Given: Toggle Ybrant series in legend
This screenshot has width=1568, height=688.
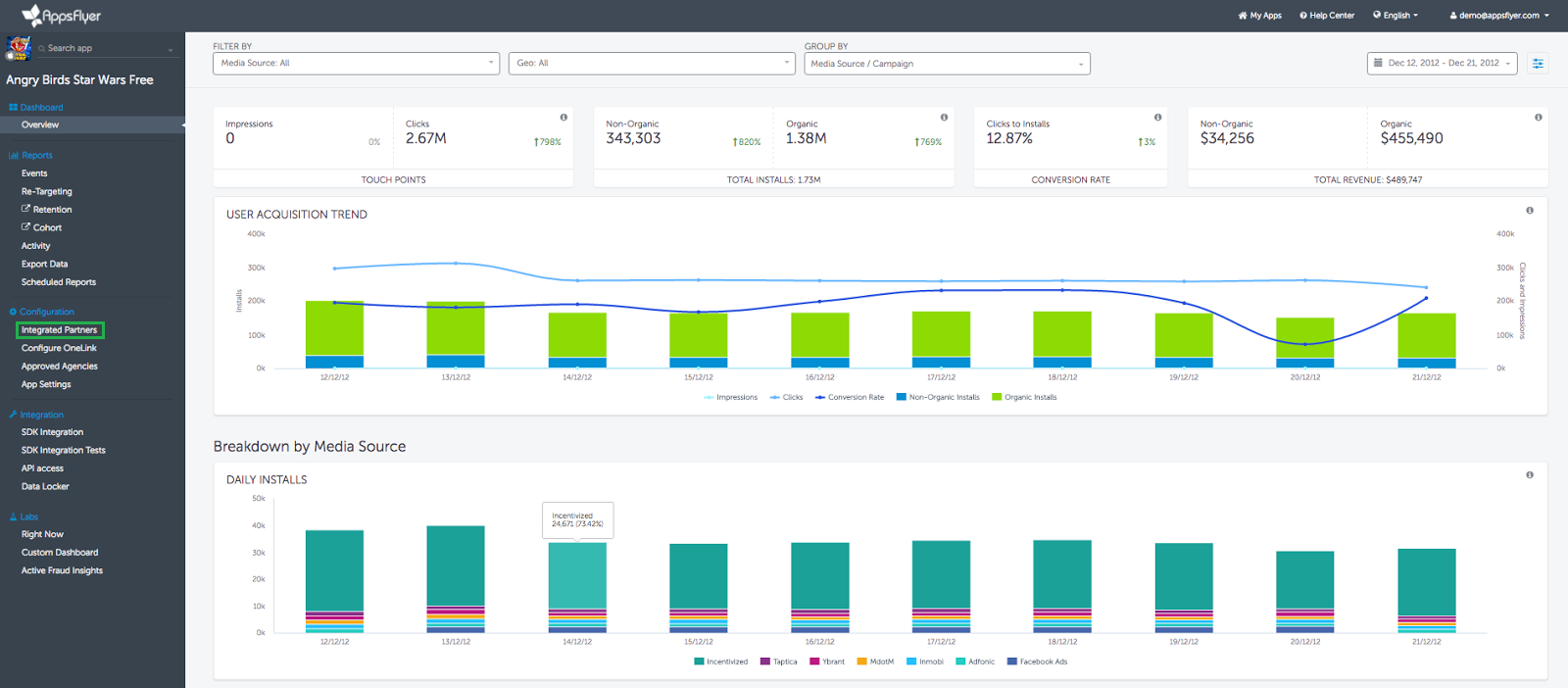Looking at the screenshot, I should (827, 662).
